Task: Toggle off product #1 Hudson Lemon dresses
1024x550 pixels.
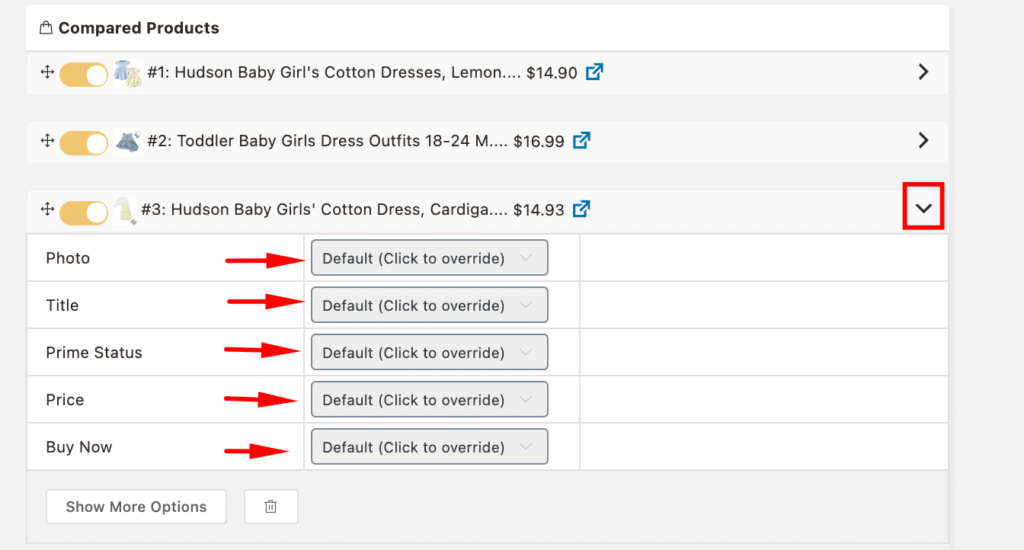Action: coord(84,74)
